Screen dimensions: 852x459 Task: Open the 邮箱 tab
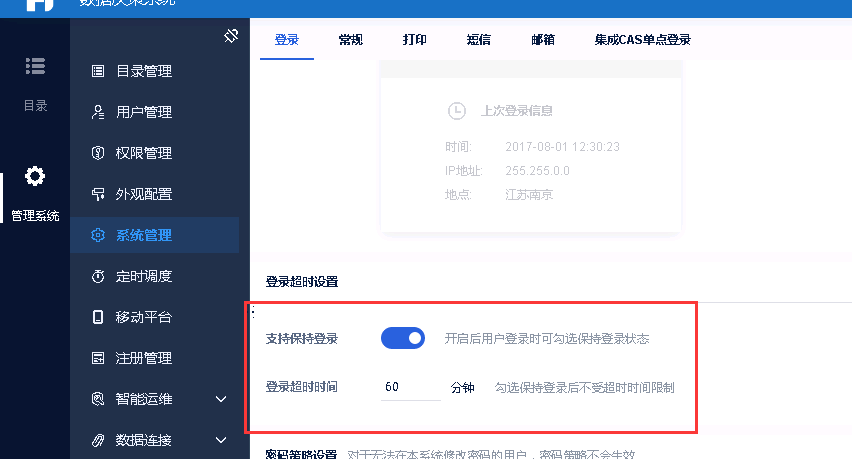pyautogui.click(x=543, y=40)
